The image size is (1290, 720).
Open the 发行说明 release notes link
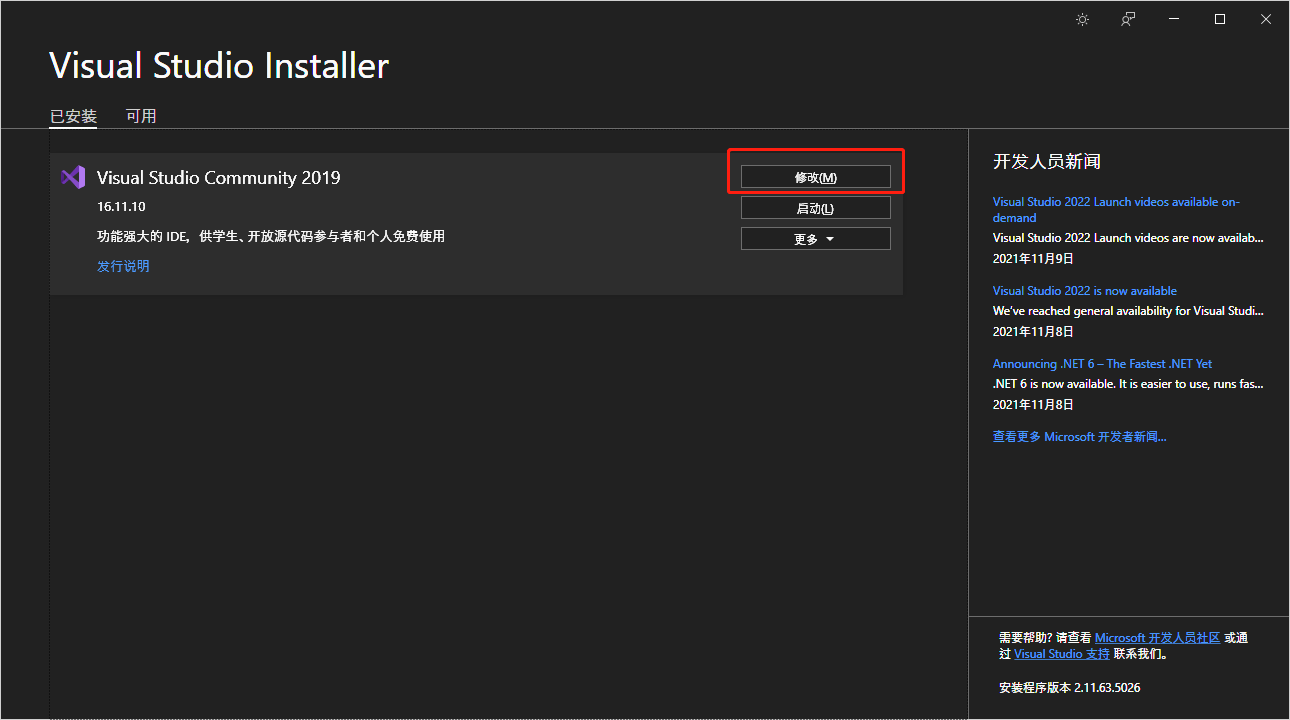[123, 265]
